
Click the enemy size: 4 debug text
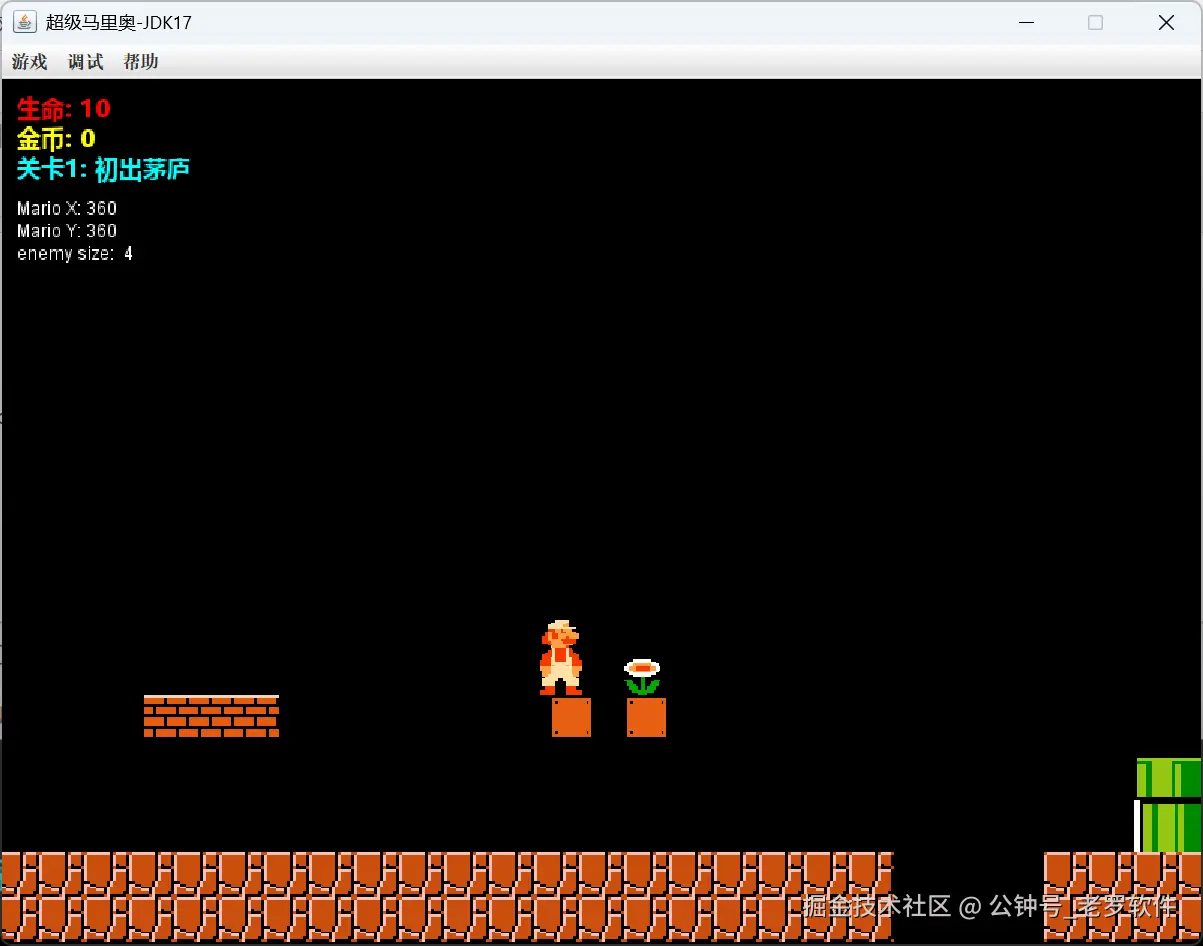tap(75, 254)
